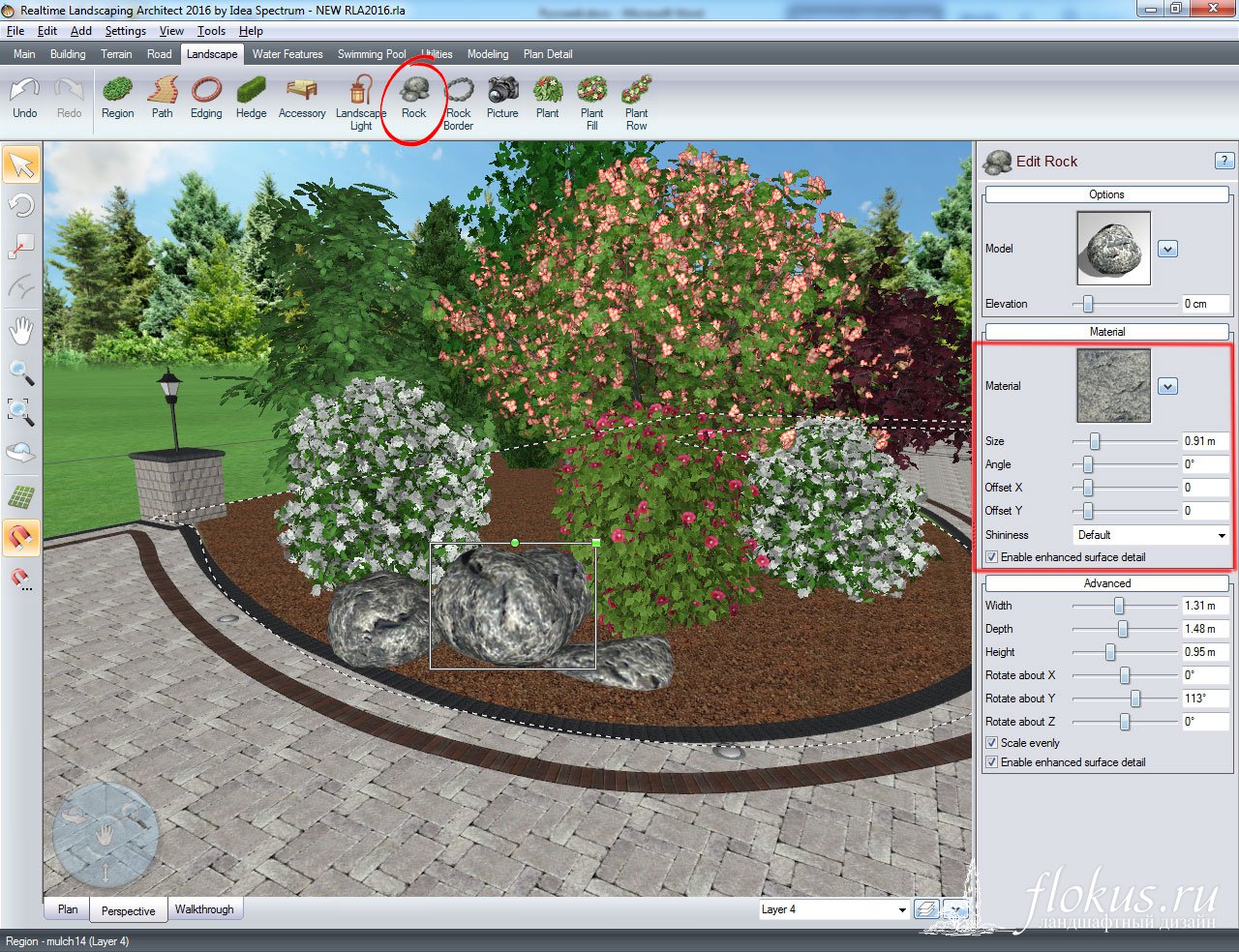
Task: Choose the Rock Border tool
Action: pyautogui.click(x=459, y=104)
